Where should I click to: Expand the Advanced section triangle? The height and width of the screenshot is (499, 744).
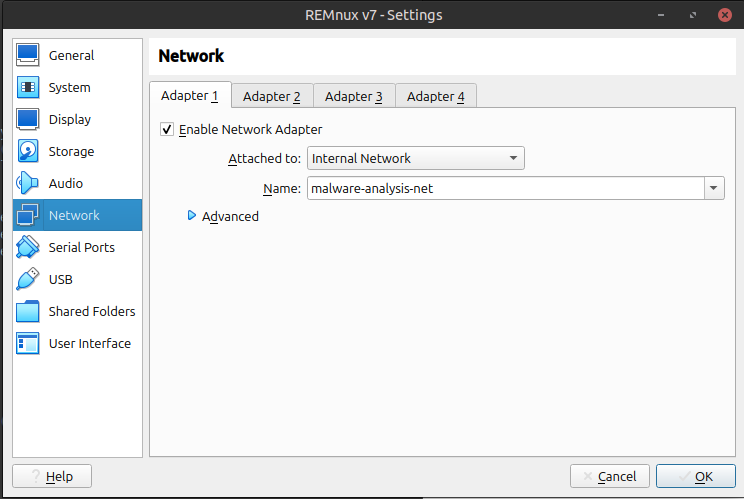click(192, 216)
